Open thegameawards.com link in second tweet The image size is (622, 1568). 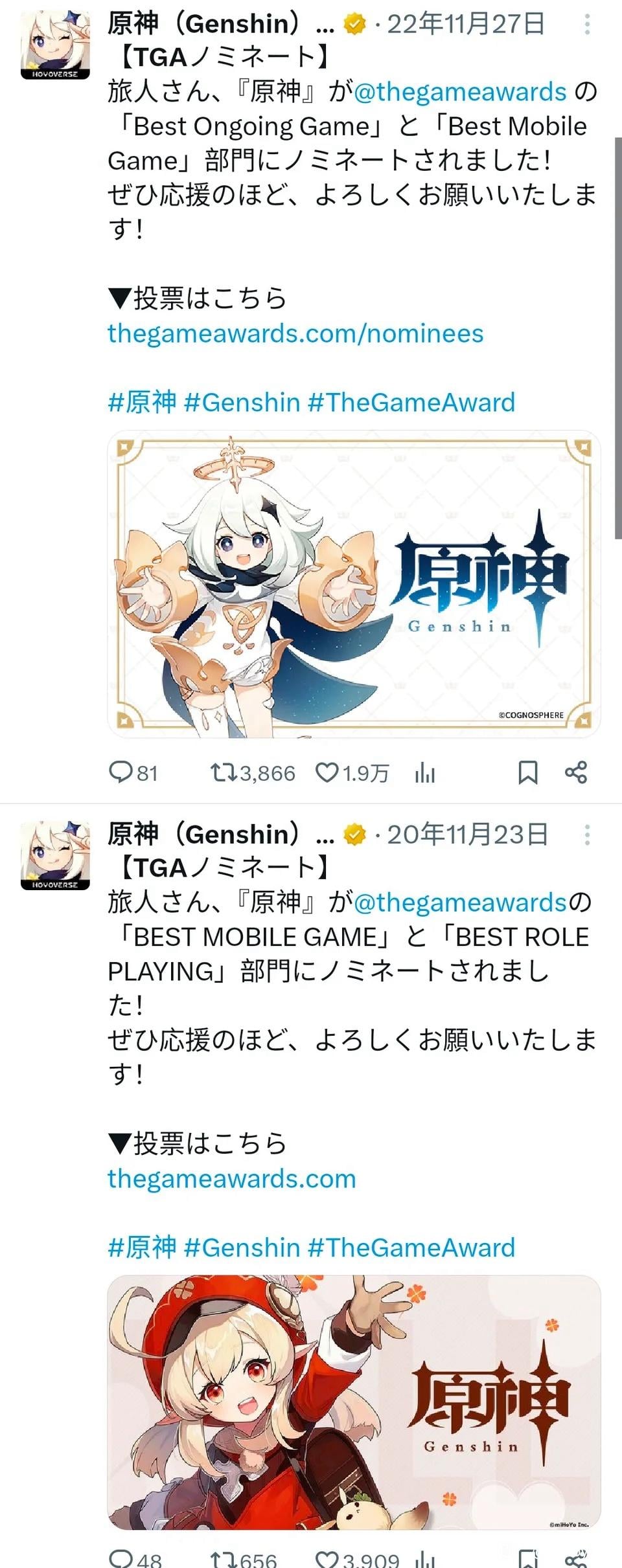point(232,1178)
